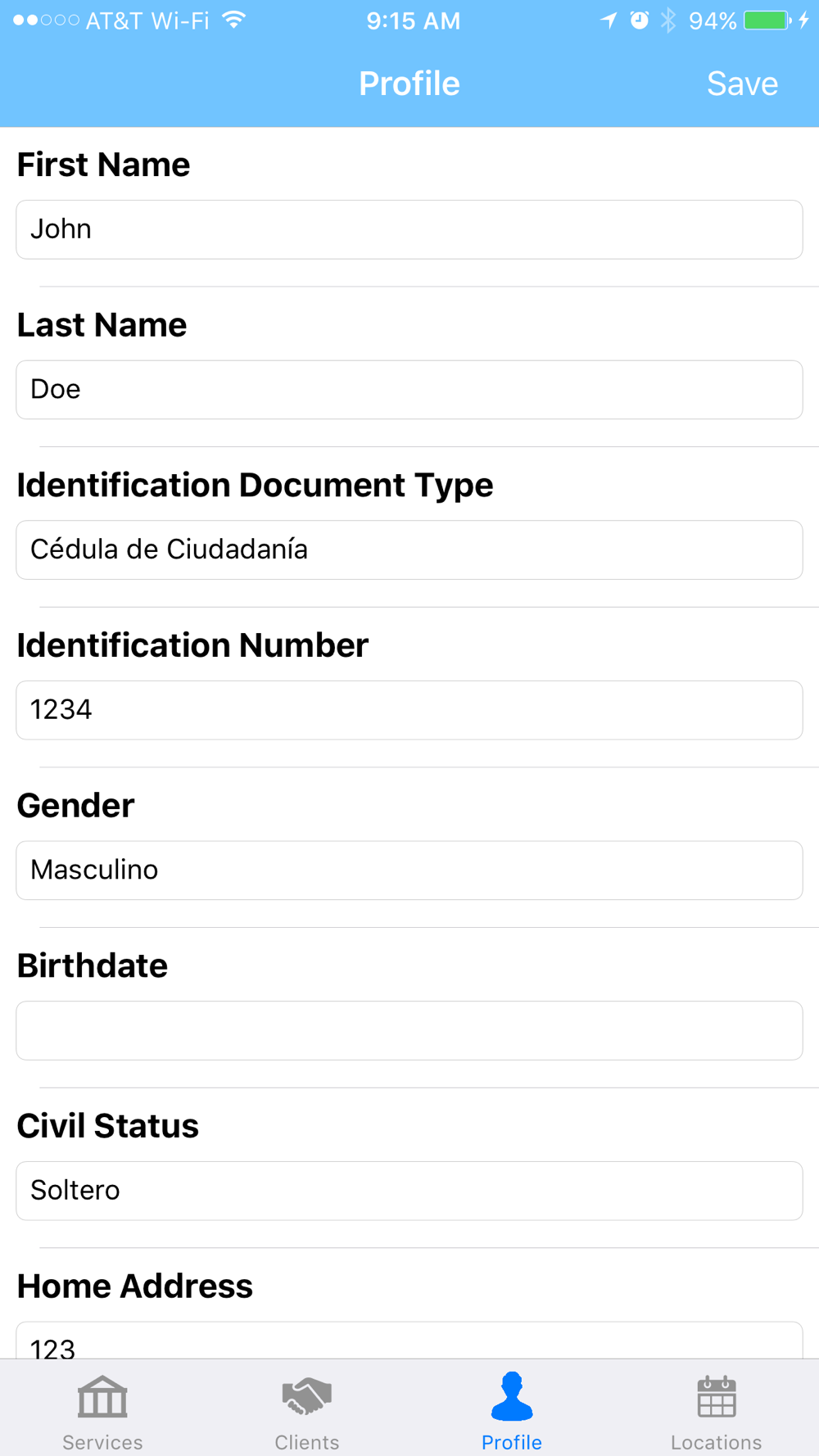Change the Civil Status selection
The width and height of the screenshot is (819, 1456).
coord(409,1191)
